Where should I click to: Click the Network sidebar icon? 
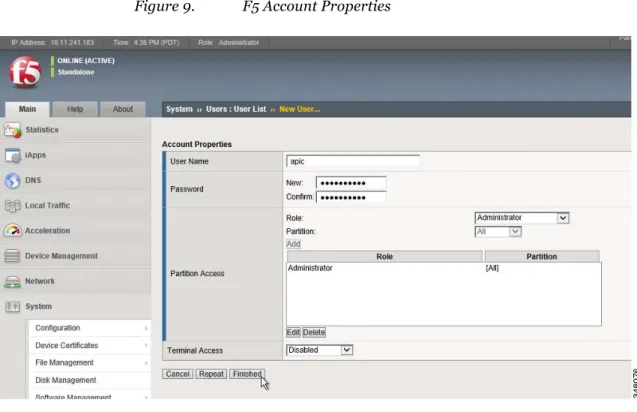[12, 281]
